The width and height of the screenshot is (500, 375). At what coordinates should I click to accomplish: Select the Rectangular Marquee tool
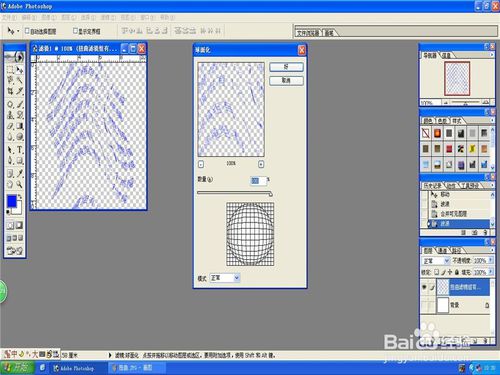point(10,70)
